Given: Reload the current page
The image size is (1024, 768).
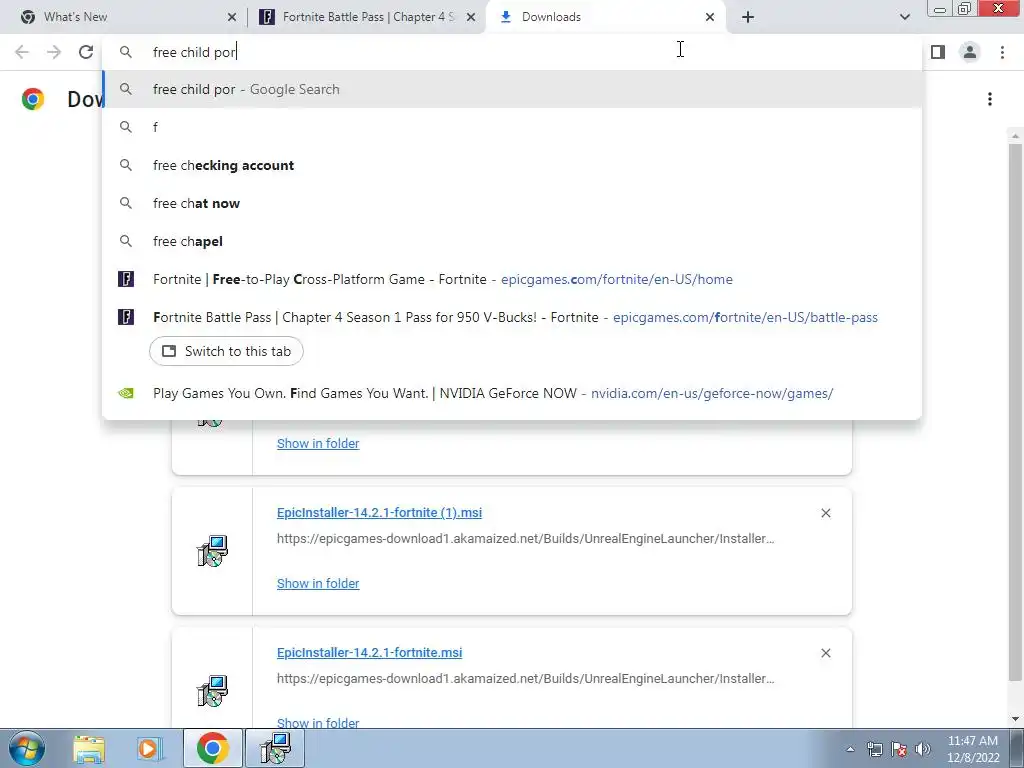Looking at the screenshot, I should point(86,52).
